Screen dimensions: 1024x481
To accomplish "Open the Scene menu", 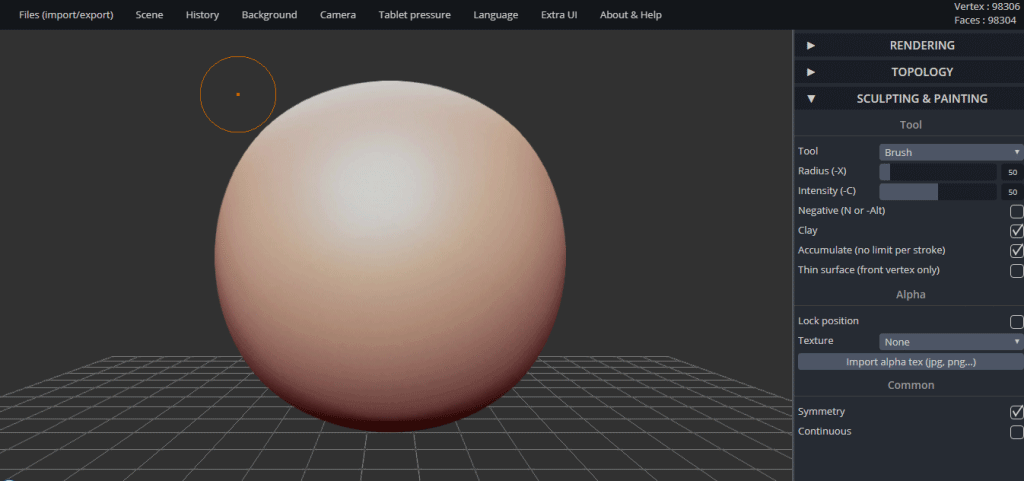I will (x=150, y=14).
